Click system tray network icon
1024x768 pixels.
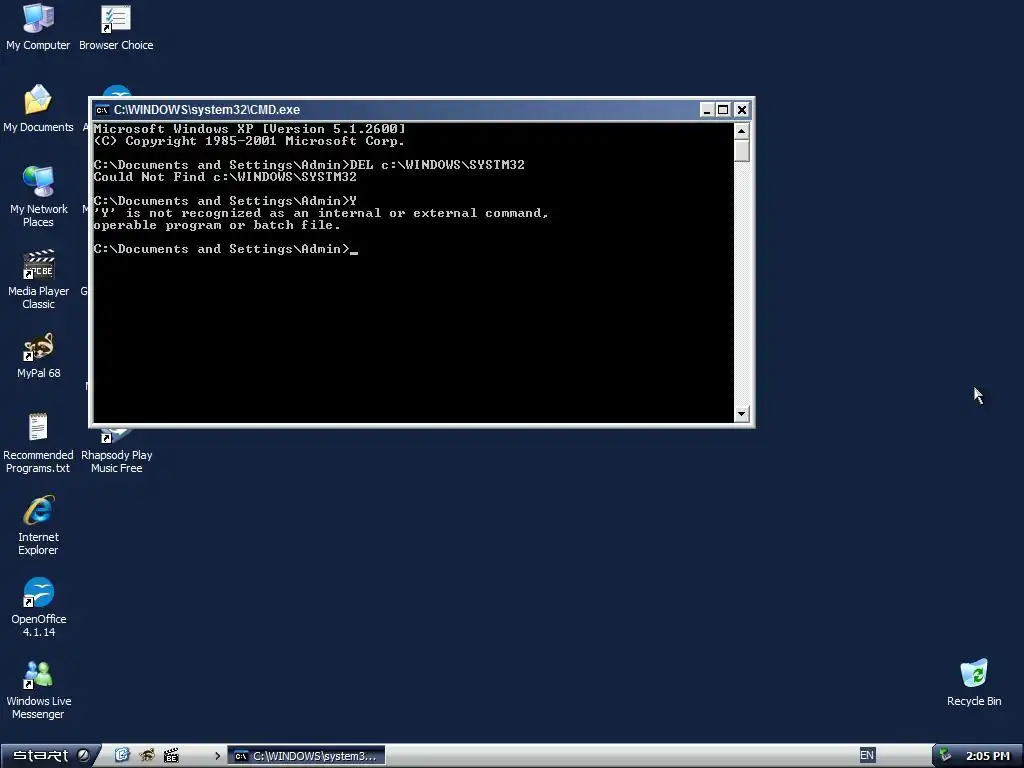(x=945, y=756)
